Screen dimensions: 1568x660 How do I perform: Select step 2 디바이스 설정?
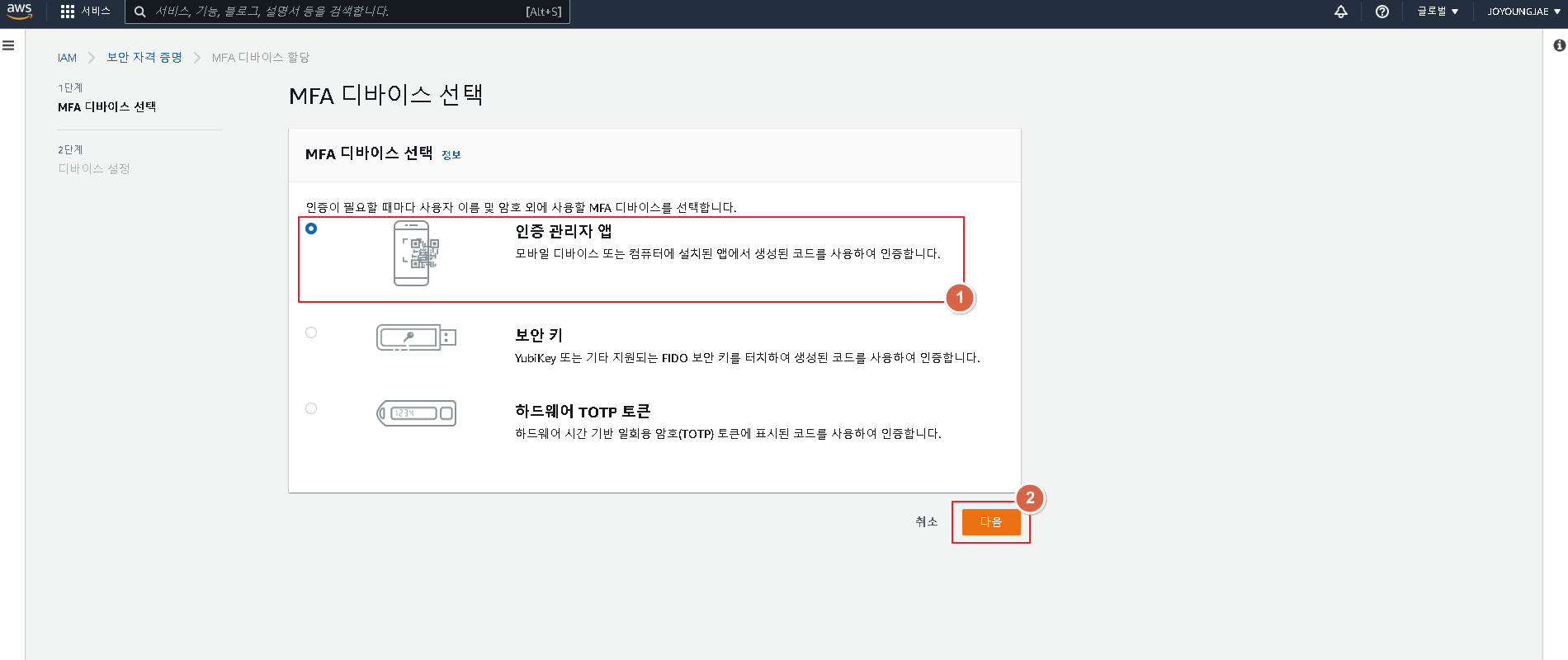click(x=94, y=168)
